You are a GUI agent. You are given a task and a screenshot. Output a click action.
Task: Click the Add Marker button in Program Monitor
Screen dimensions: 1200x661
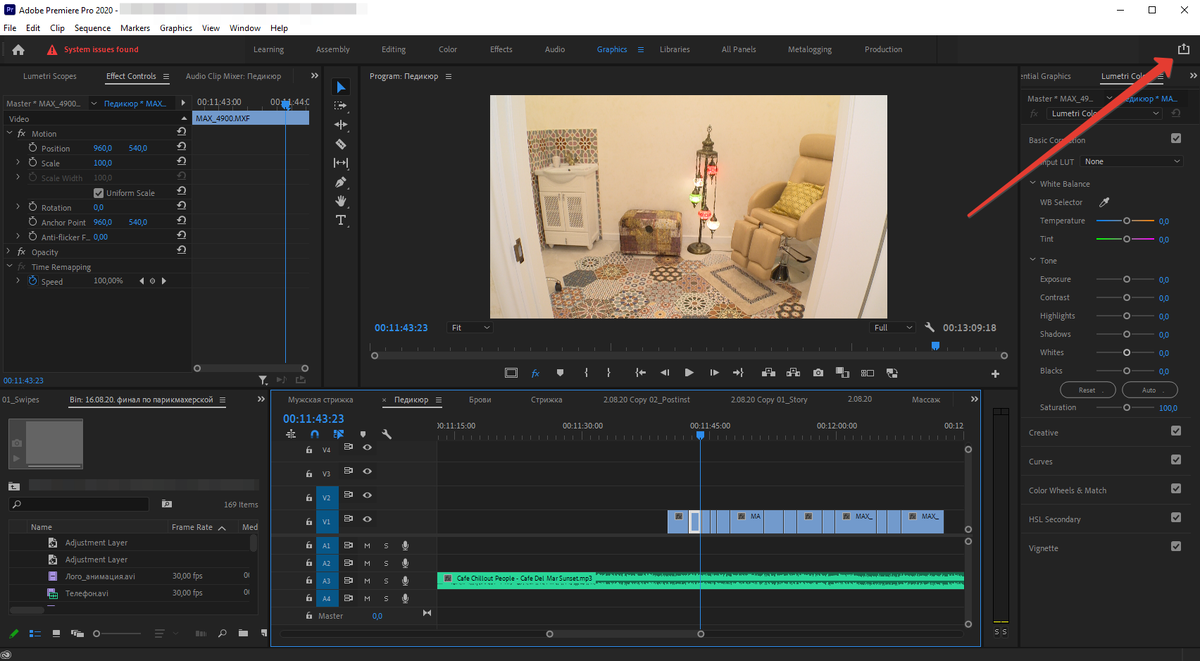tap(560, 372)
